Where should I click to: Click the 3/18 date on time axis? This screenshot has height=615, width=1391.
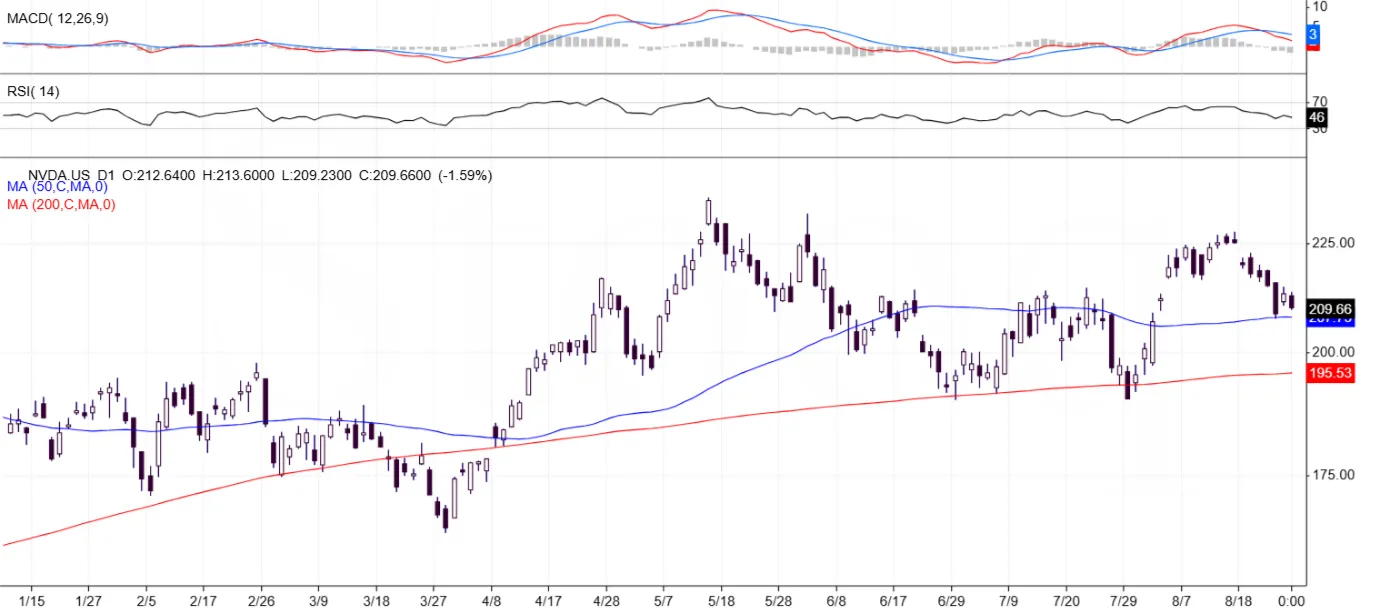point(376,600)
